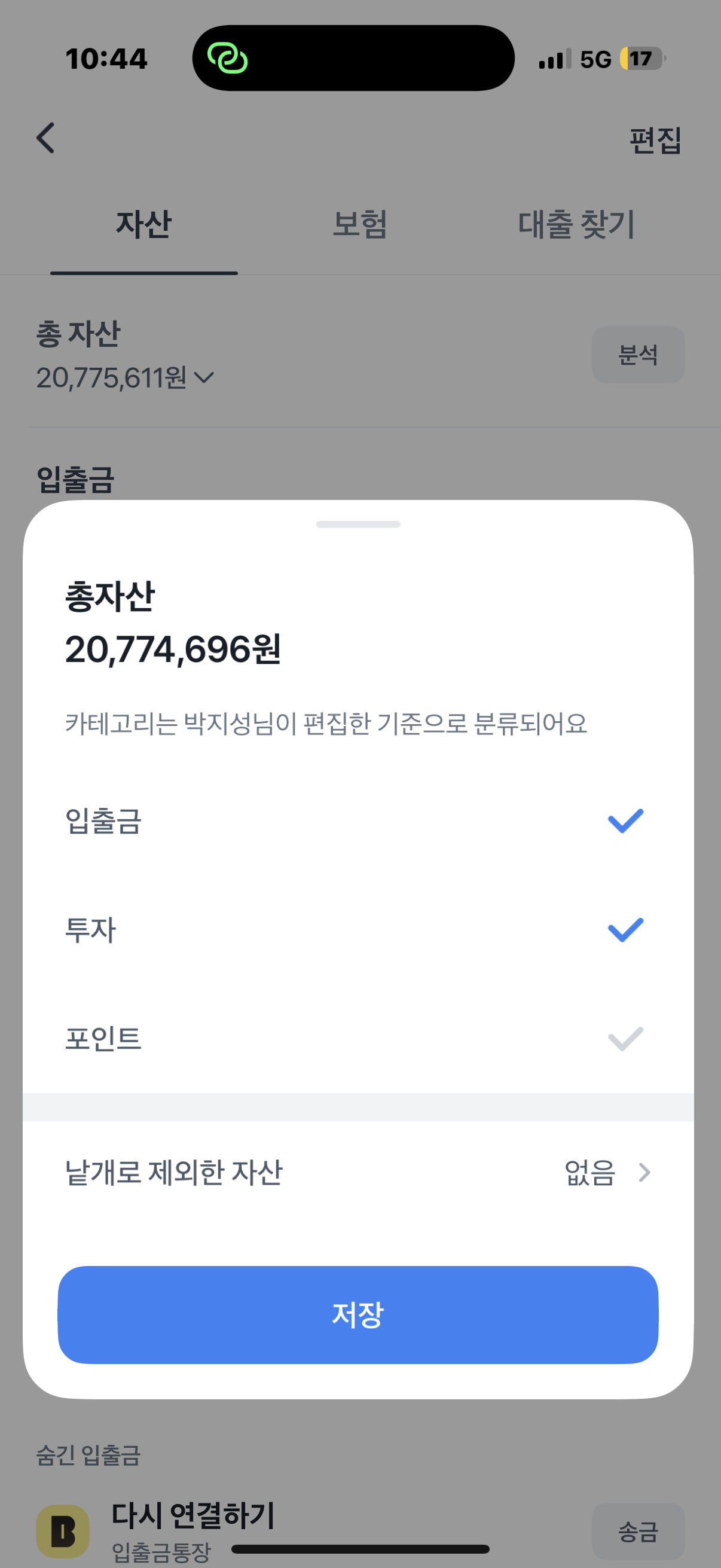Tap the 다시 연결하기 account row
Viewport: 721px width, 1568px height.
point(194,1515)
